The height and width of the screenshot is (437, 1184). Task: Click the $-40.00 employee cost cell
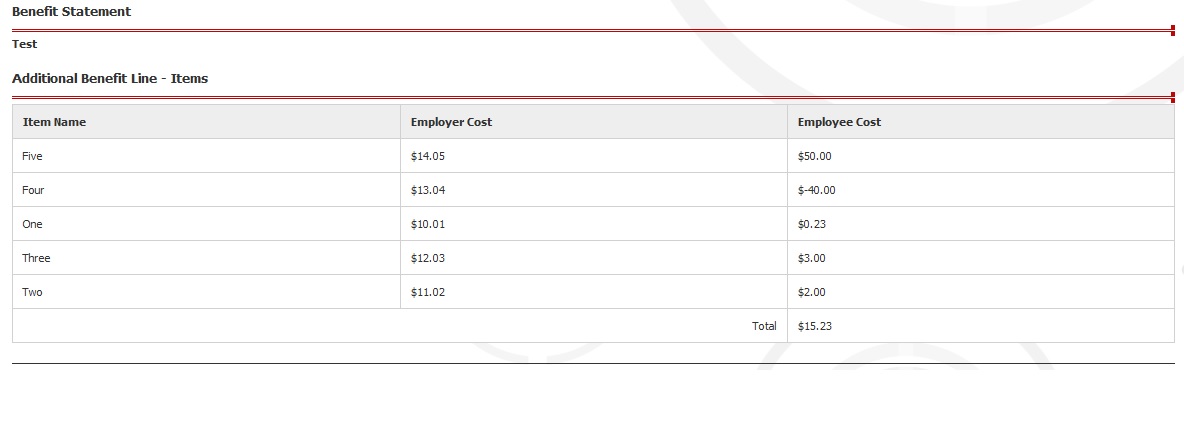[x=816, y=190]
